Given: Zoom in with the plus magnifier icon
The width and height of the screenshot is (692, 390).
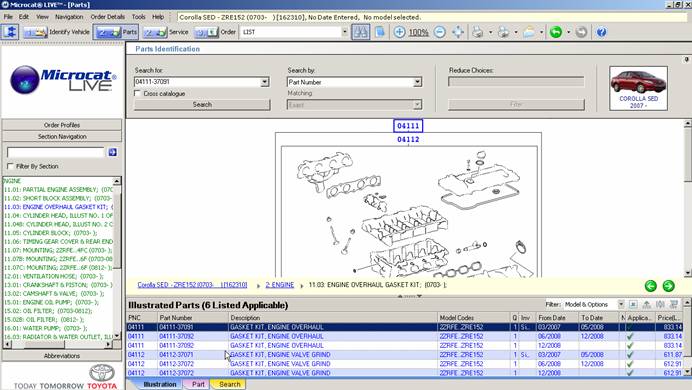Looking at the screenshot, I should pyautogui.click(x=399, y=32).
